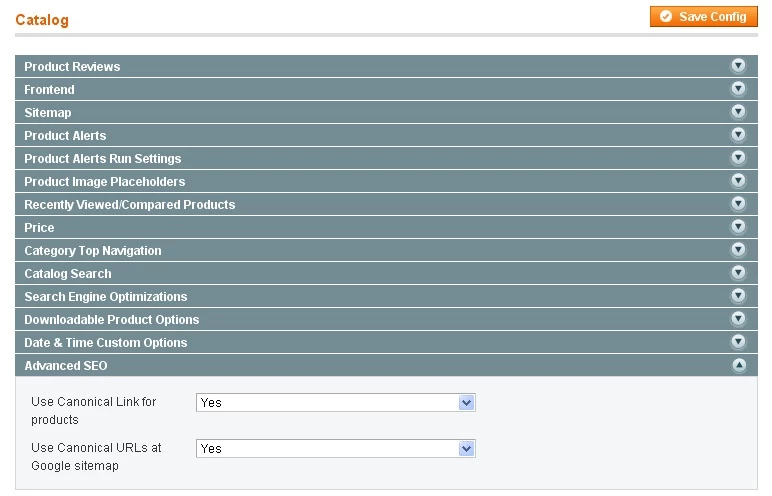Open Use Canonical Link for products dropdown
Screen dimensions: 772x496
(336, 402)
